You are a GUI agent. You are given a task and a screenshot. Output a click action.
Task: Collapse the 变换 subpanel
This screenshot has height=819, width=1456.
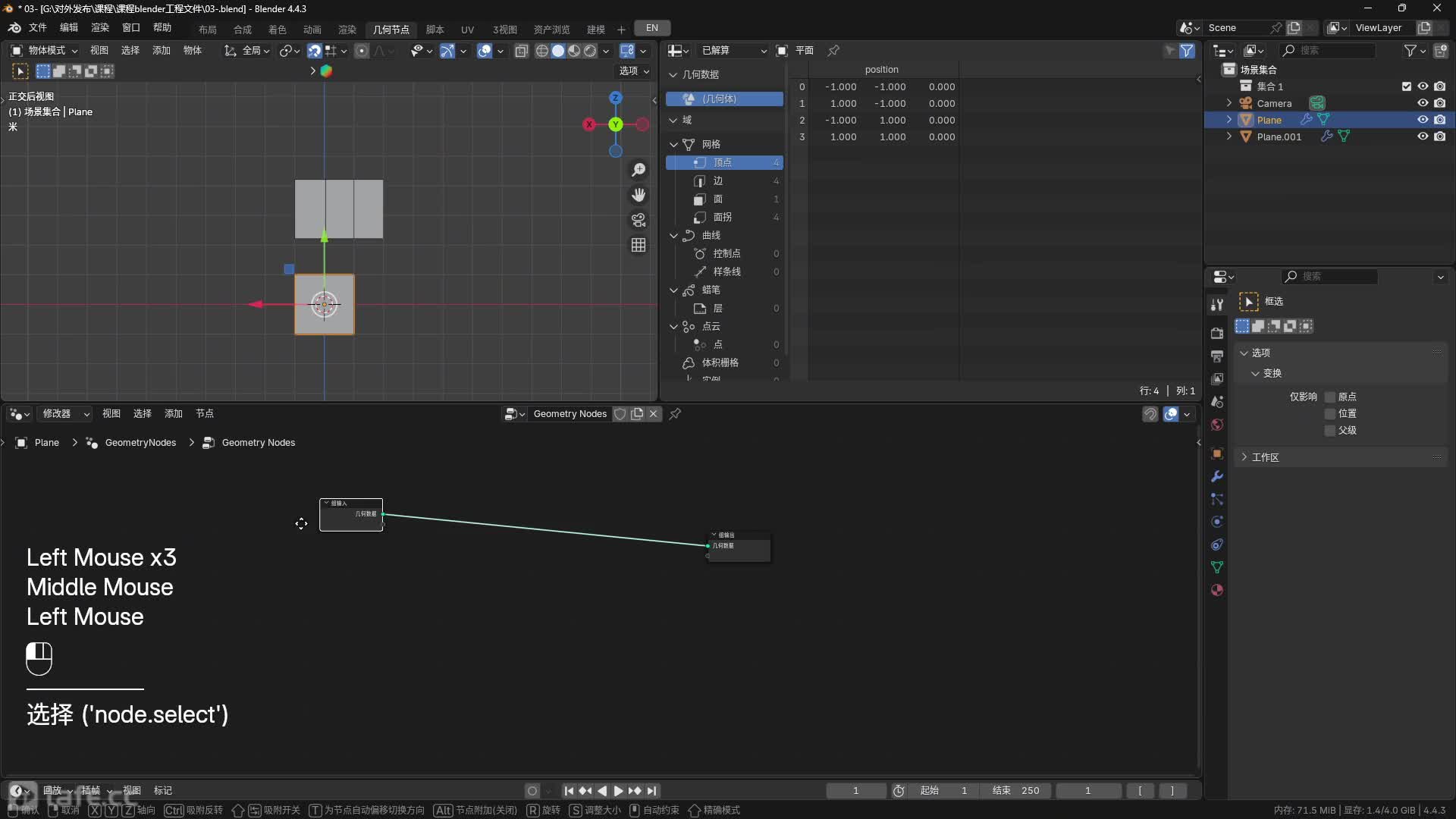(1272, 373)
